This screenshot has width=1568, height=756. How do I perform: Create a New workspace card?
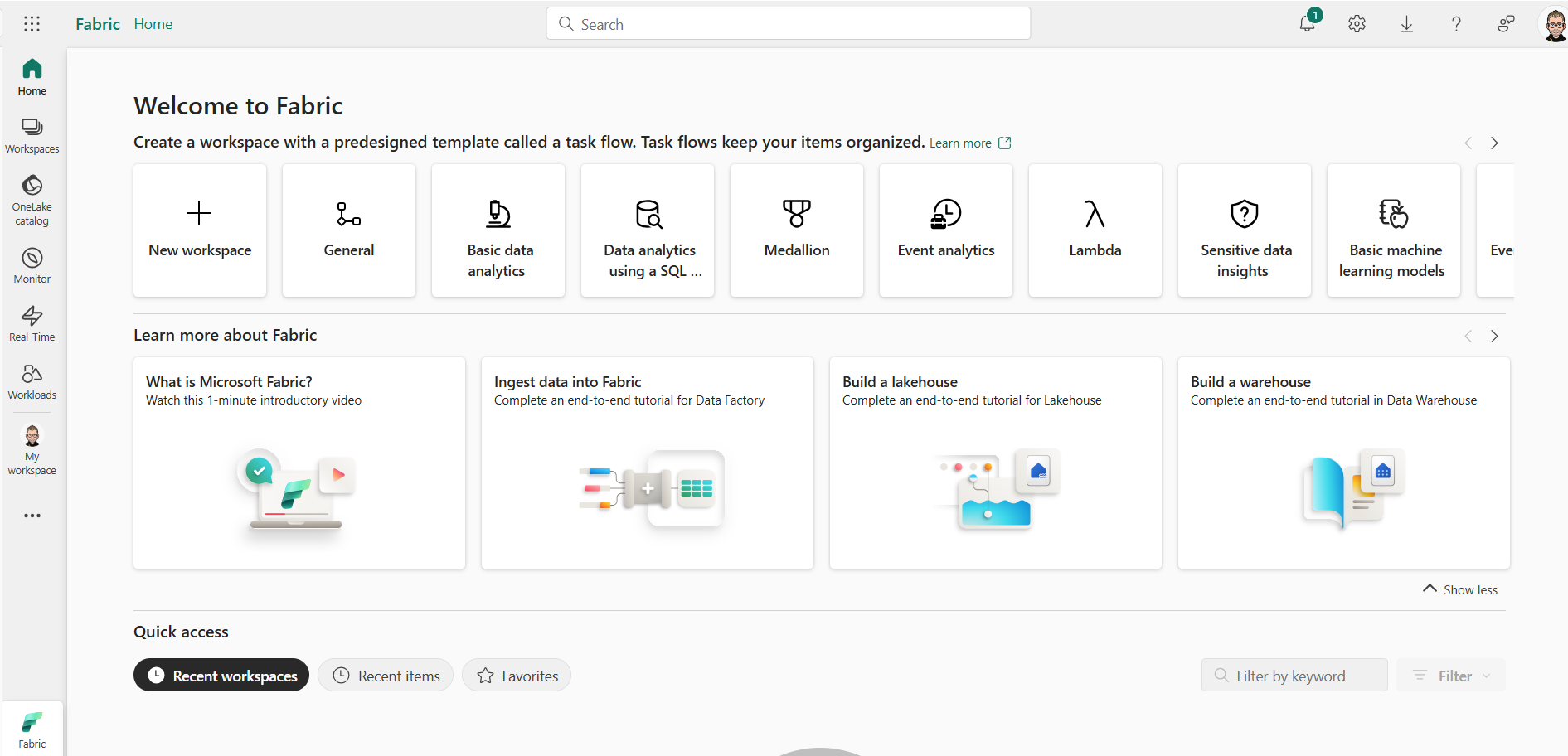click(200, 230)
